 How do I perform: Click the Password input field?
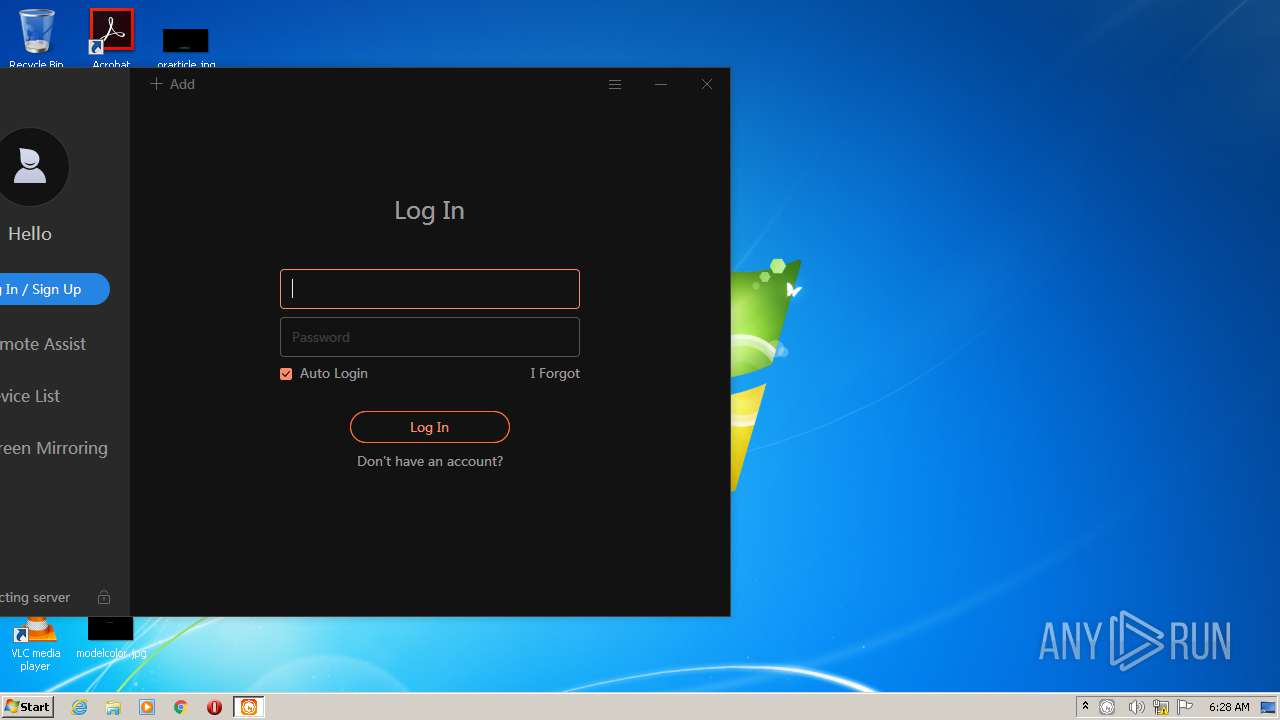(430, 337)
